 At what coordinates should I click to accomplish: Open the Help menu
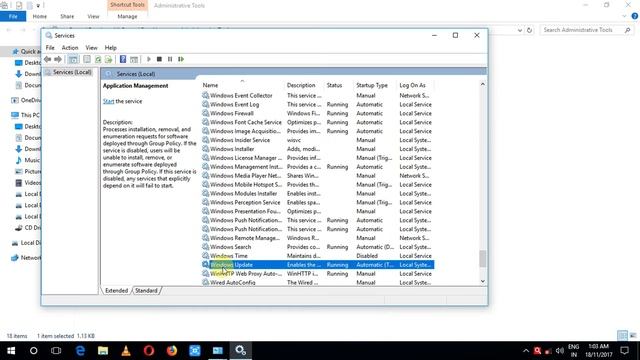111,48
